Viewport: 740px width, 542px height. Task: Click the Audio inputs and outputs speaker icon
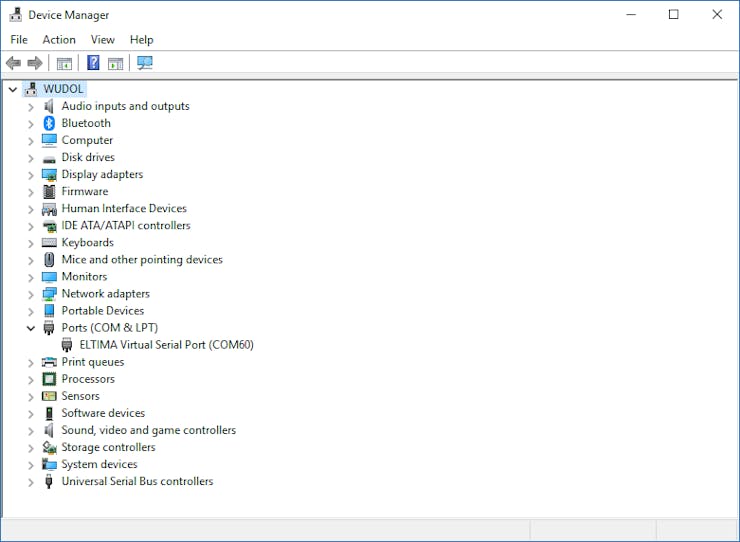pyautogui.click(x=49, y=106)
